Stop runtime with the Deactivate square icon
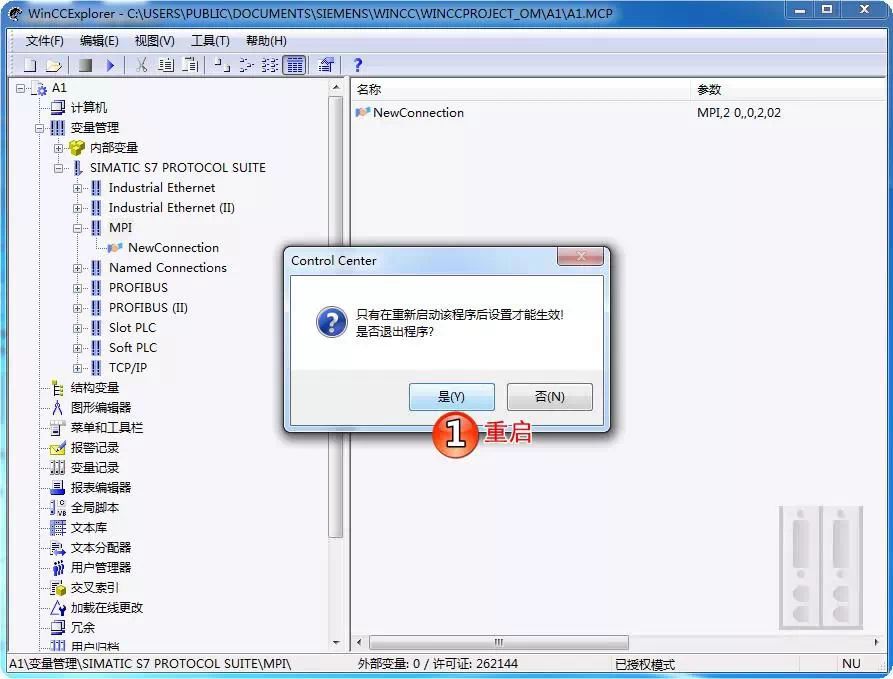Image resolution: width=893 pixels, height=679 pixels. pyautogui.click(x=85, y=66)
